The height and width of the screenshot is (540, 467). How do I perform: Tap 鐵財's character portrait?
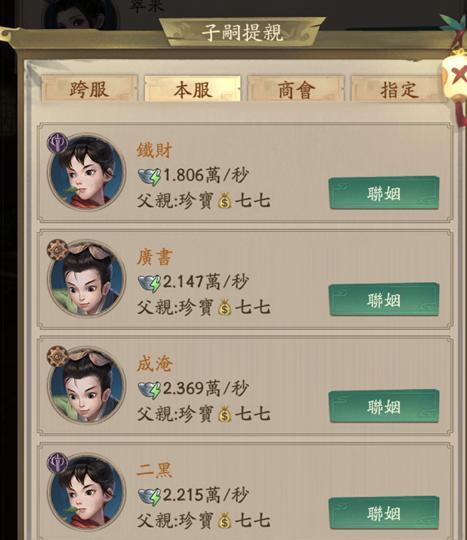click(87, 172)
